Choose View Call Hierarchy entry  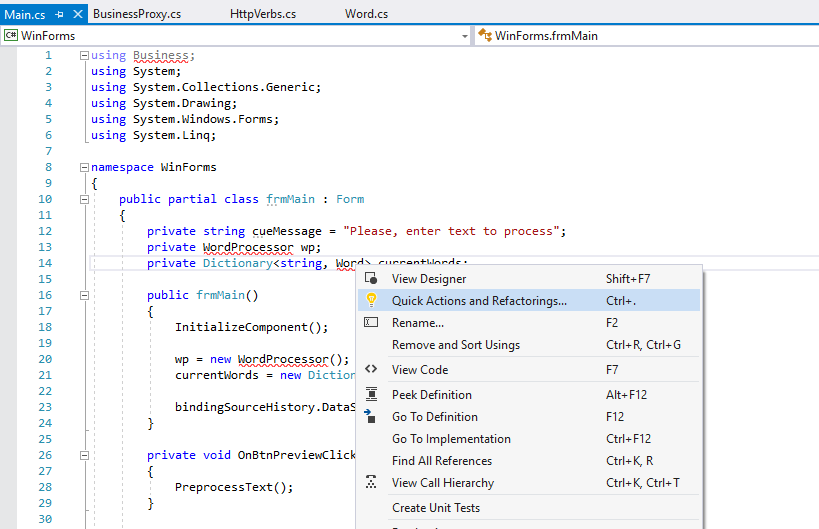pyautogui.click(x=529, y=482)
